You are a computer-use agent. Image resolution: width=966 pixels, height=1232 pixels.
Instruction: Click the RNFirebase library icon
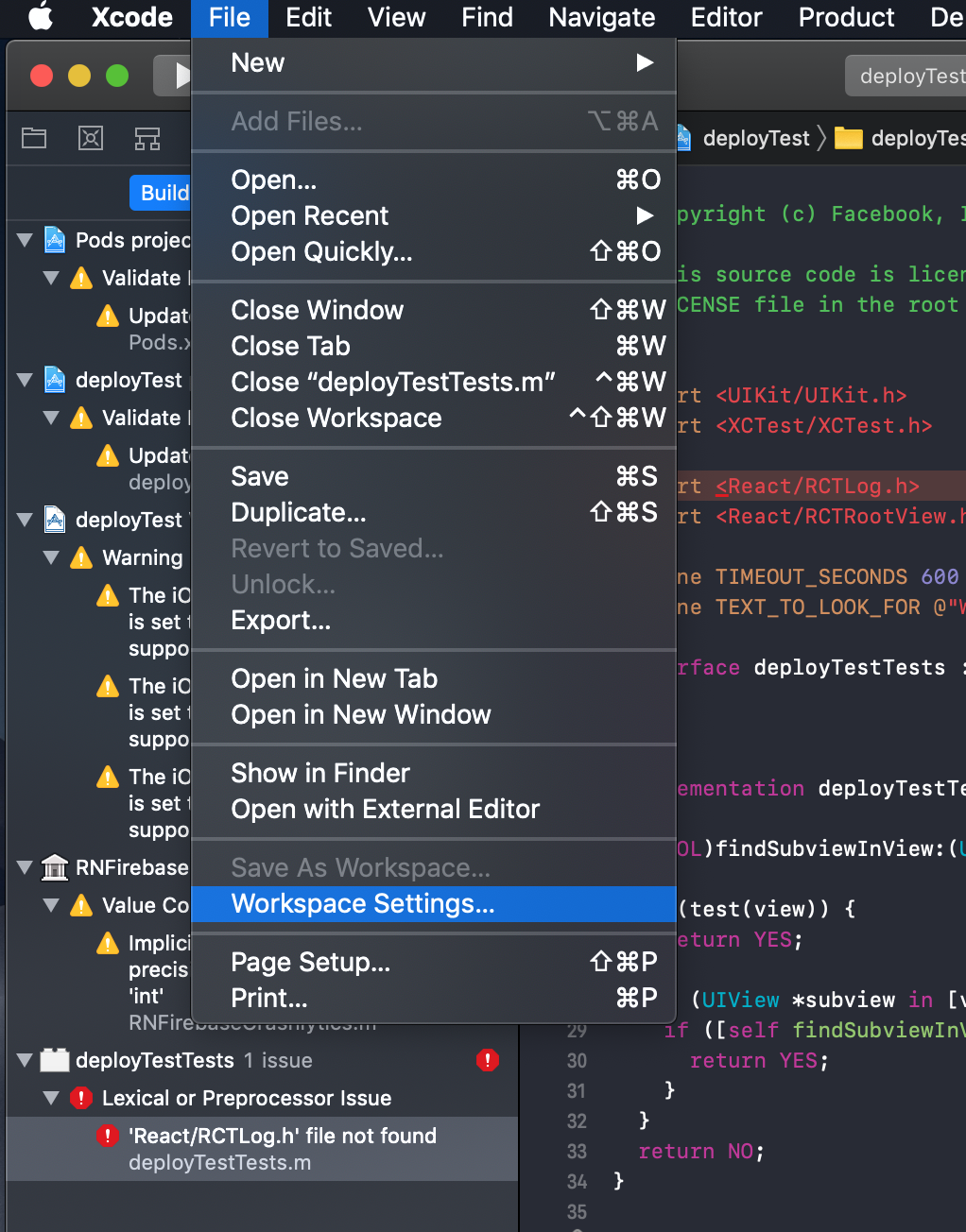55,867
